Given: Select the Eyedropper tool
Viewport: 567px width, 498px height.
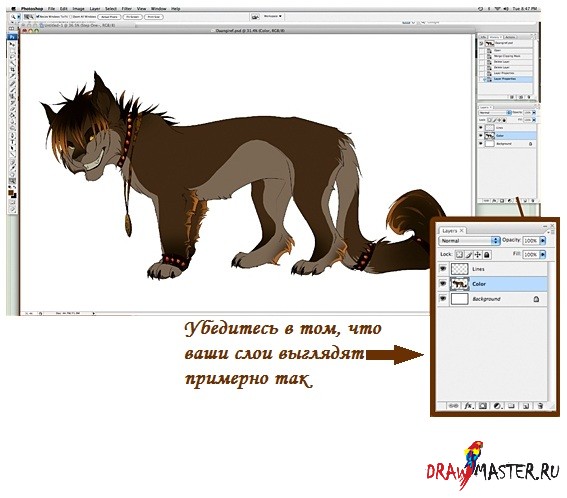Looking at the screenshot, I should pyautogui.click(x=12, y=168).
